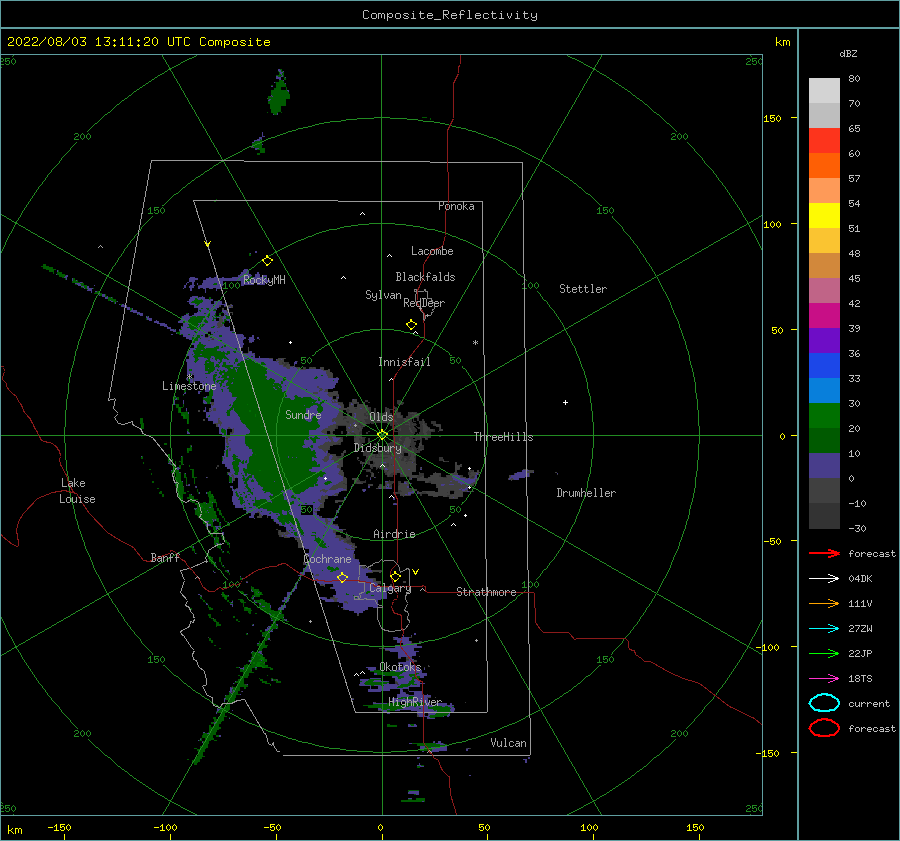Click the red forecast arrow legend icon
Viewport: 900px width, 841px height.
(x=824, y=553)
